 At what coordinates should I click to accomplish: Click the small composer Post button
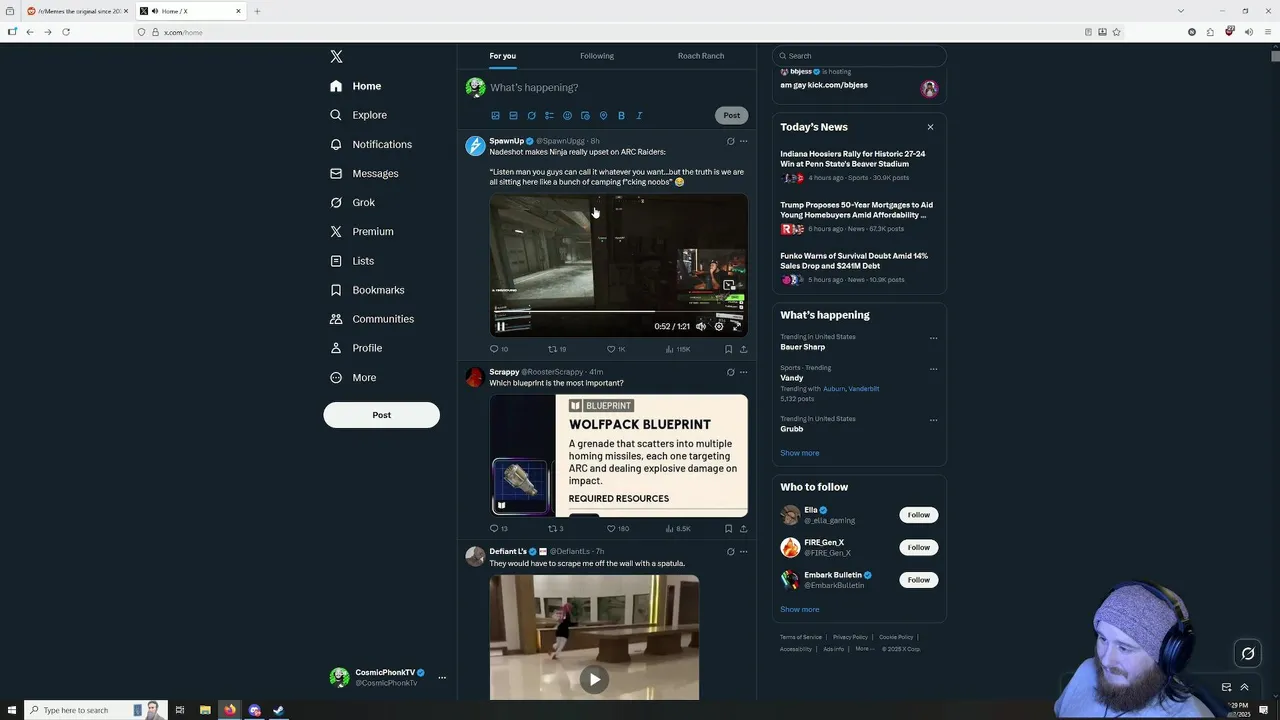click(x=732, y=115)
